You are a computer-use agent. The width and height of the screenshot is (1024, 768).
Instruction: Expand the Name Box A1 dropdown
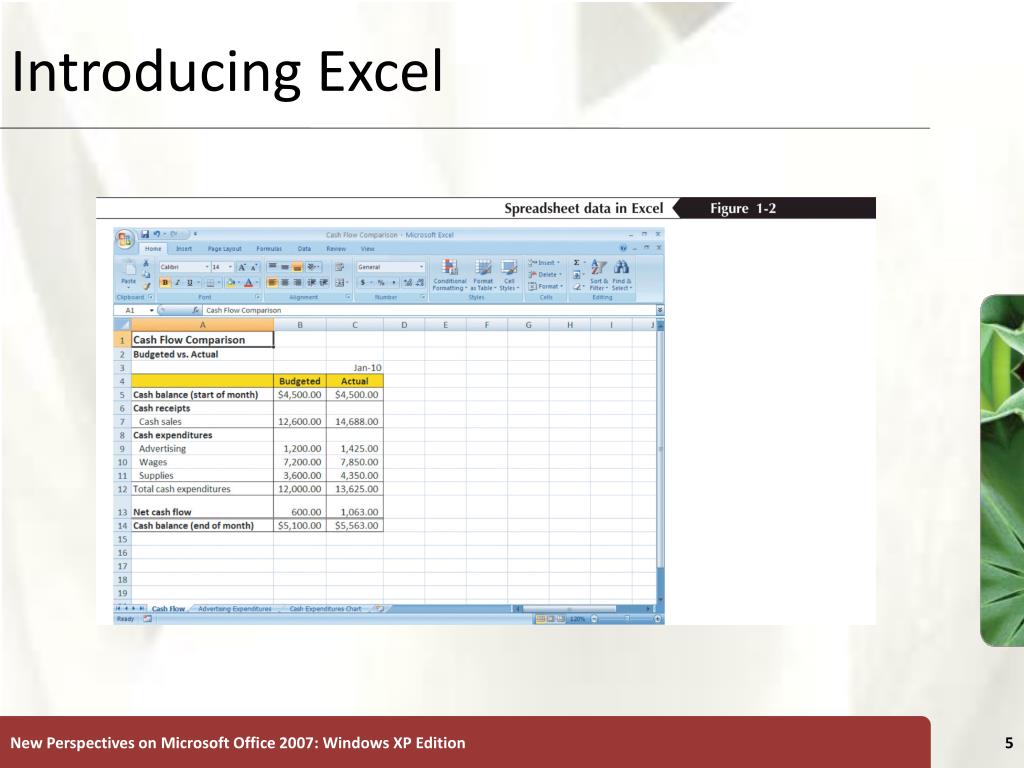[152, 310]
